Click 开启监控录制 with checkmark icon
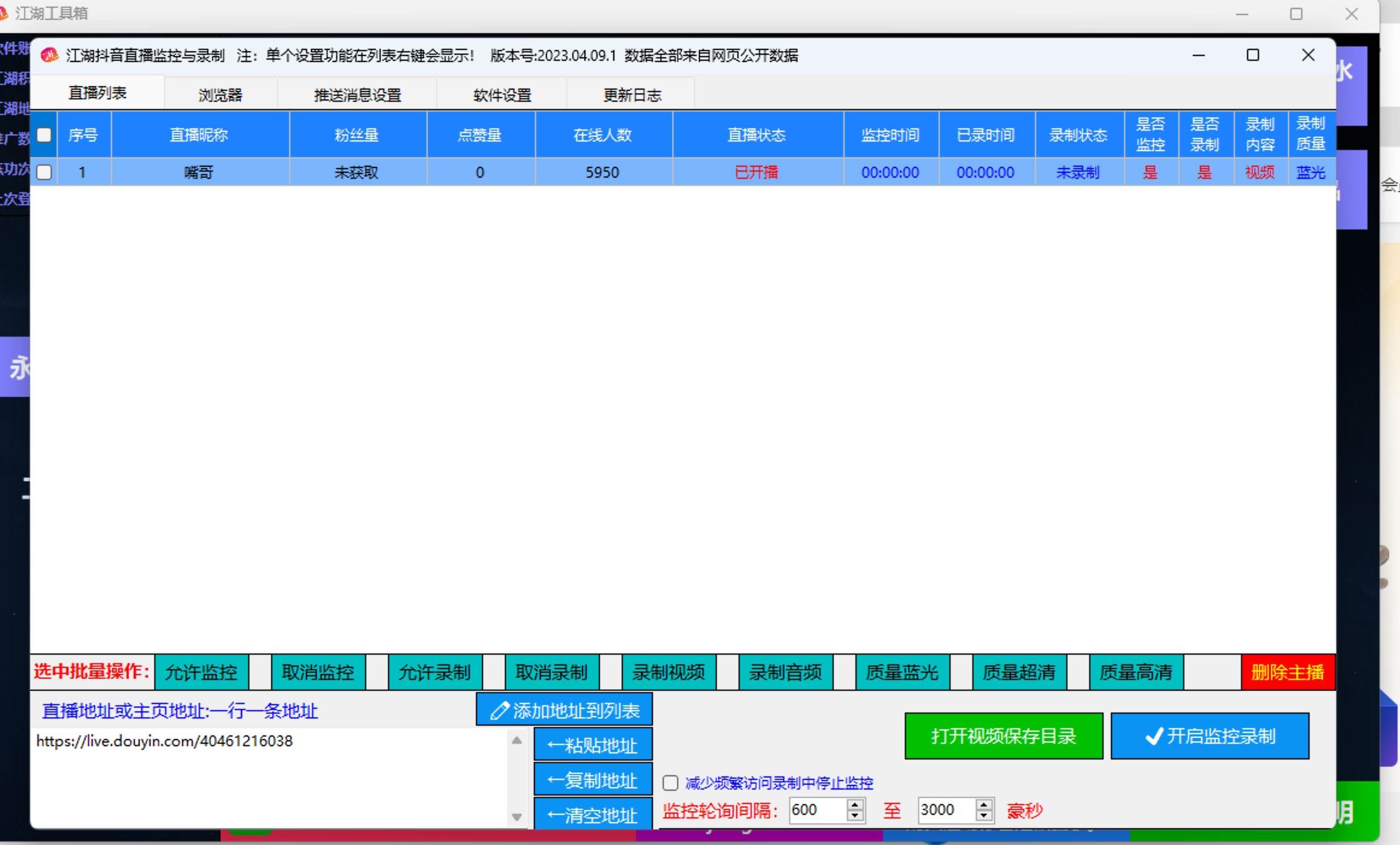1400x845 pixels. click(x=1209, y=735)
